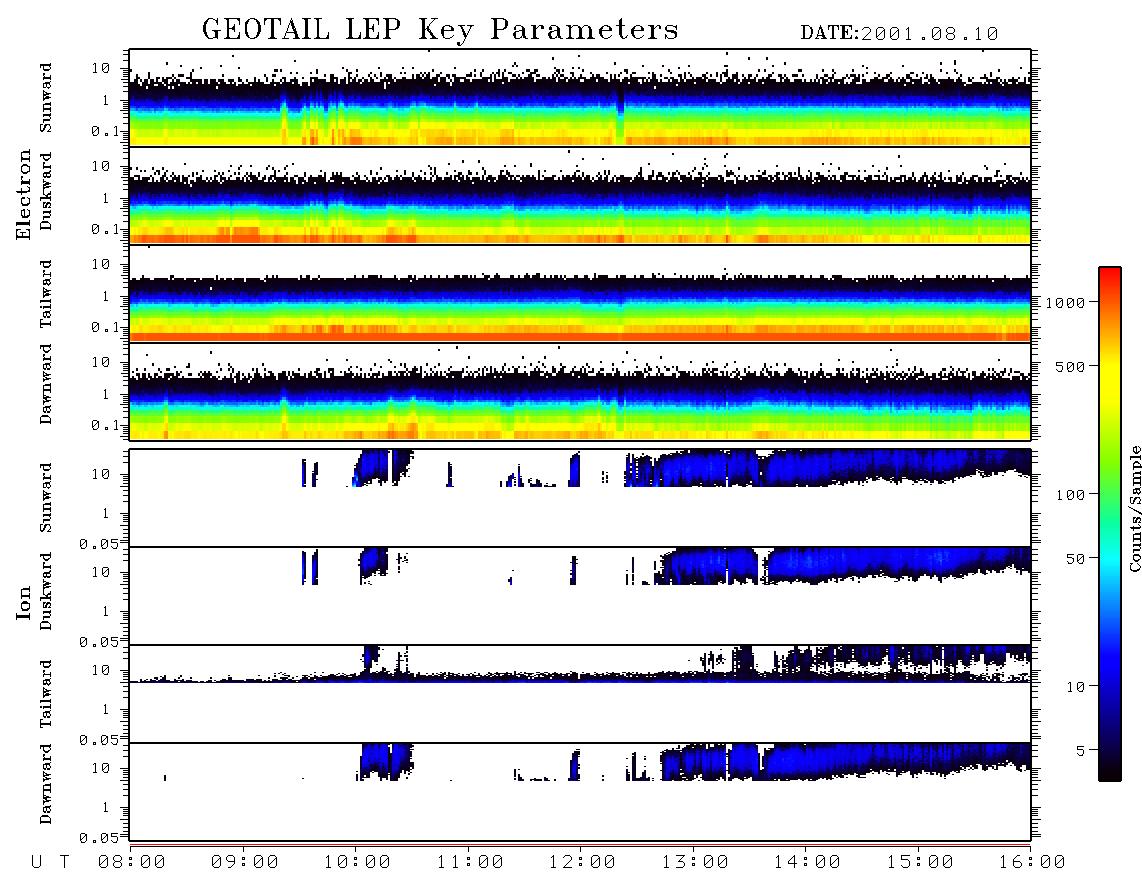Click the Ion 'Tailward' panel label
The image size is (1142, 880).
45,694
